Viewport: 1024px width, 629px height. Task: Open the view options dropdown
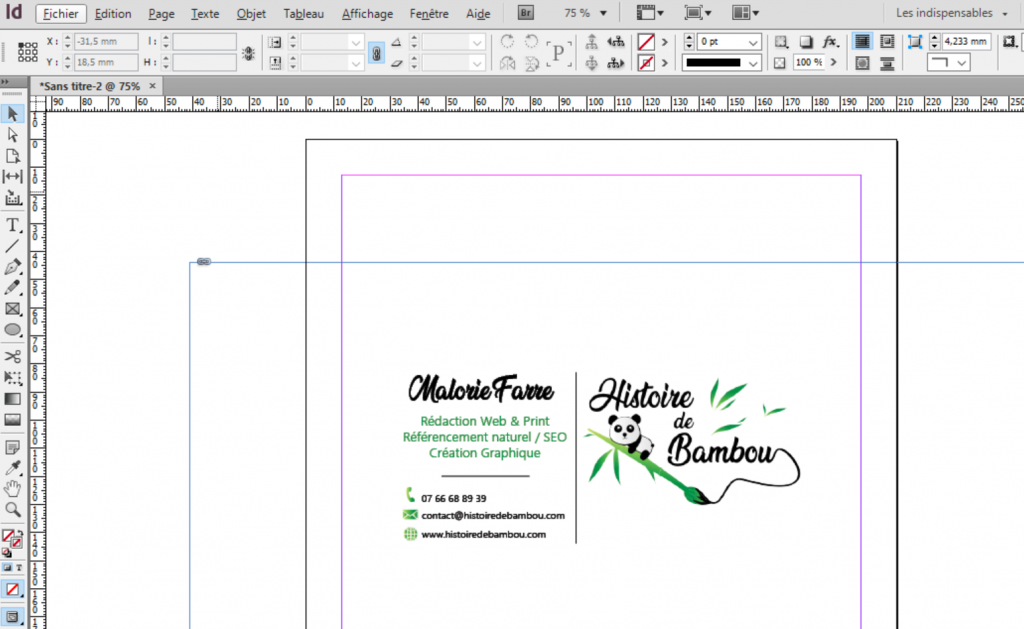(x=650, y=13)
